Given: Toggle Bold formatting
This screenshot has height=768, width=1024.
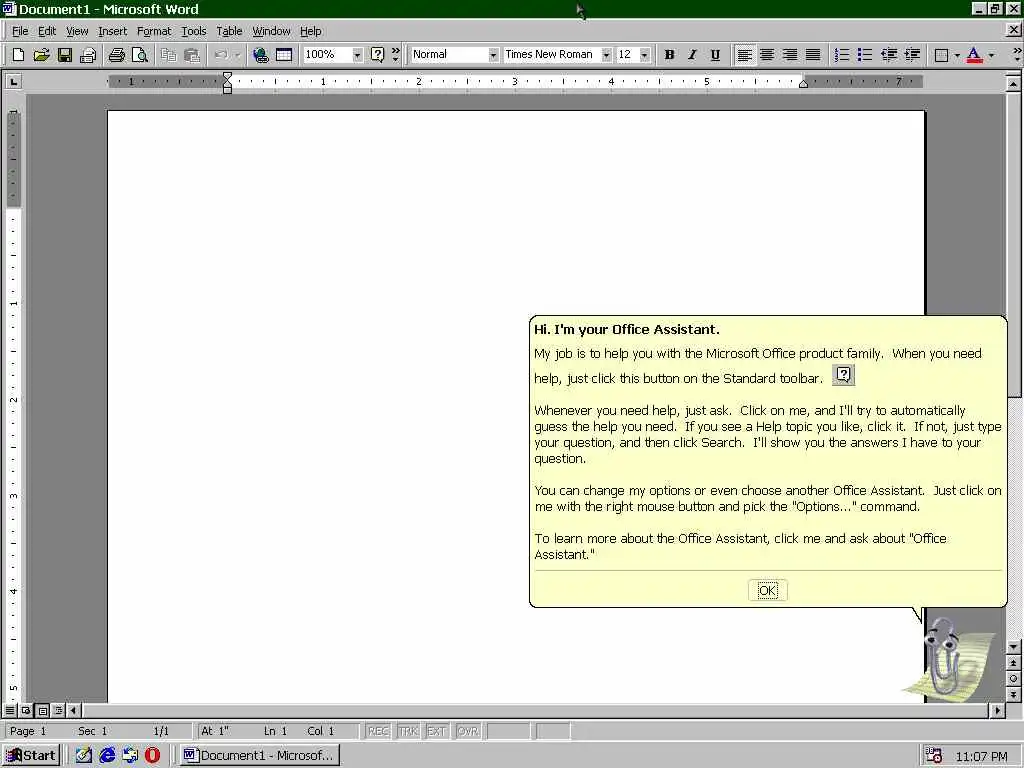Looking at the screenshot, I should click(x=669, y=55).
